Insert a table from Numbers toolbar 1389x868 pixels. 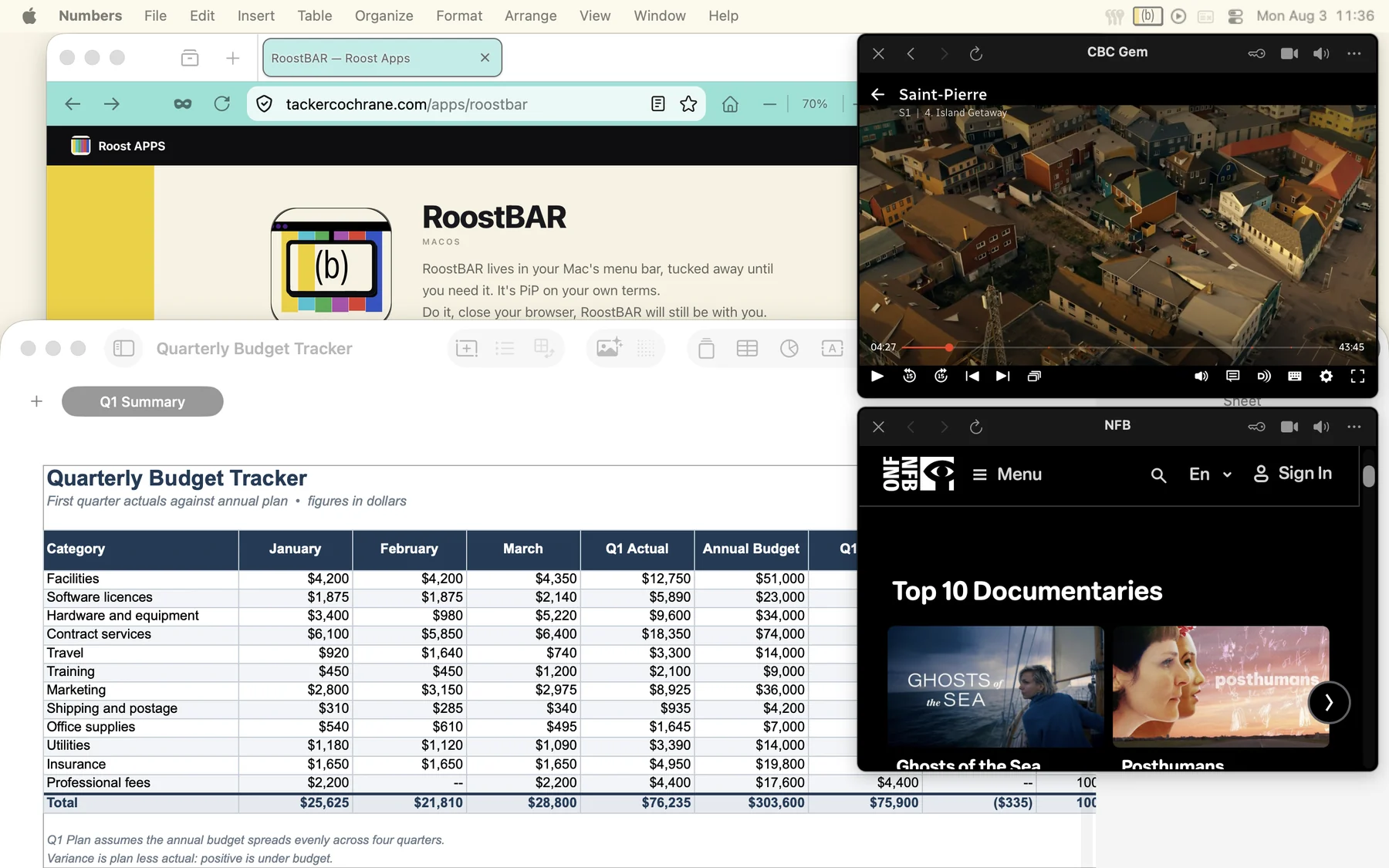(747, 349)
